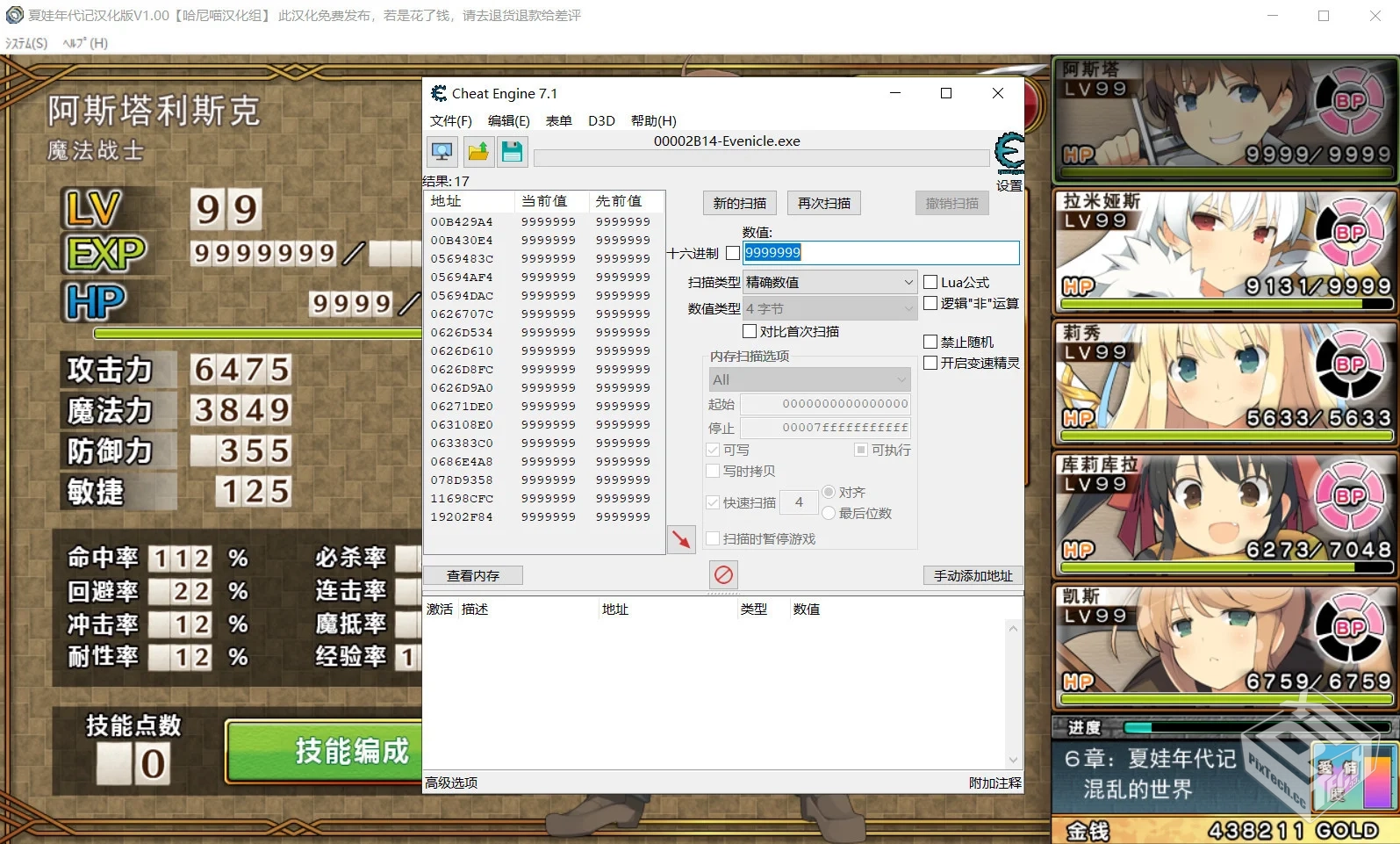The height and width of the screenshot is (844, 1400).
Task: Click 阿斯塔 BP gauge icon
Action: (x=1349, y=101)
